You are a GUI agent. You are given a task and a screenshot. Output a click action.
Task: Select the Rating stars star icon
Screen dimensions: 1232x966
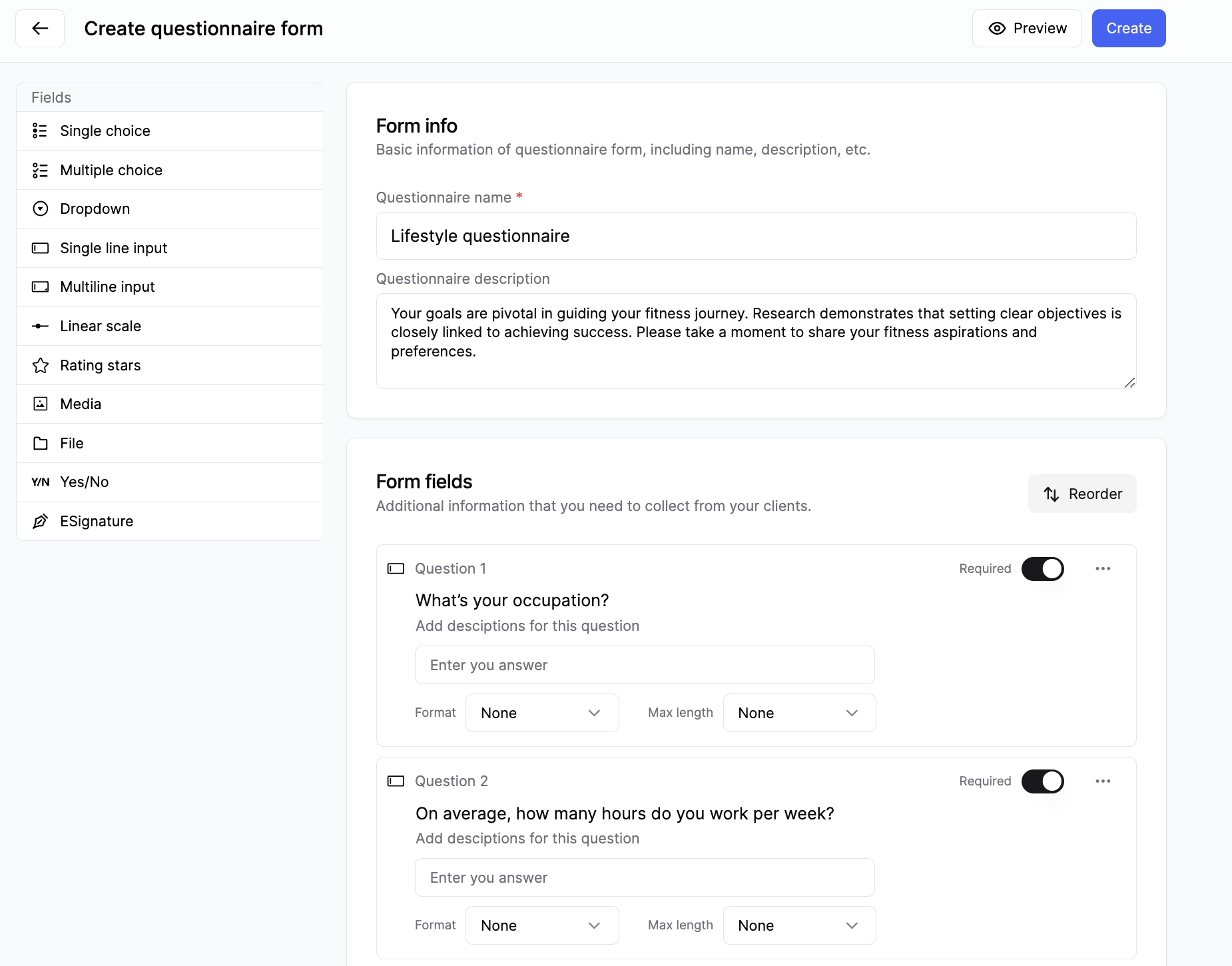pos(41,365)
